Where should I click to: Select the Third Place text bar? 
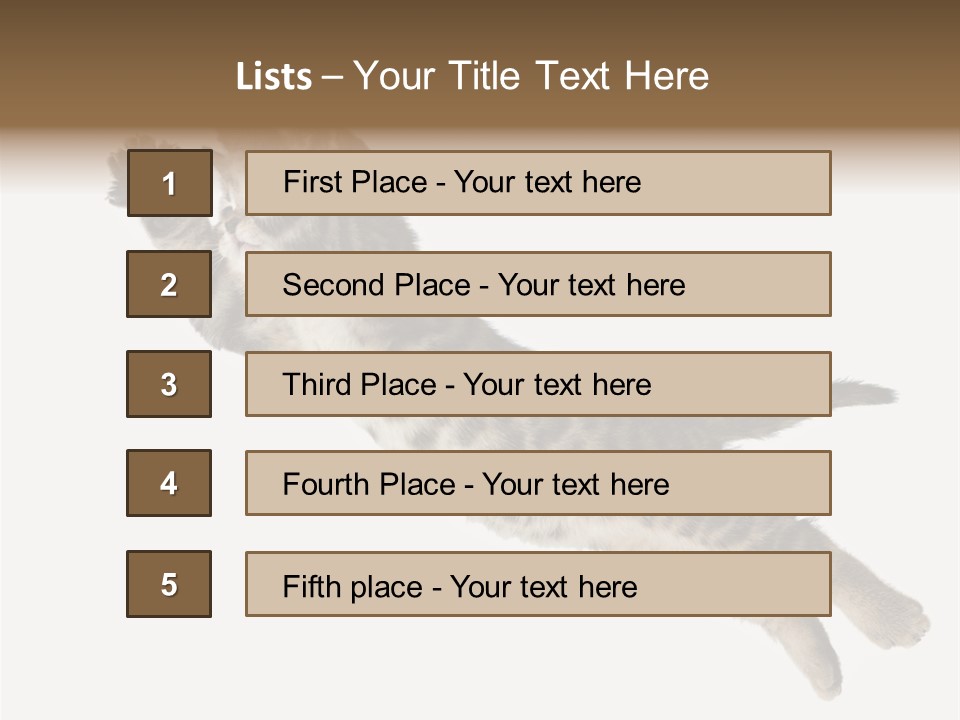(538, 384)
